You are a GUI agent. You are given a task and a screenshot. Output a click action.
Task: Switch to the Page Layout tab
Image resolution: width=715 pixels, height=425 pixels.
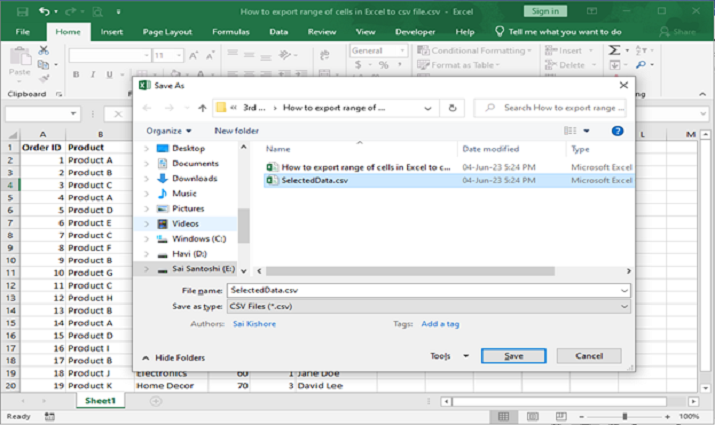point(167,32)
